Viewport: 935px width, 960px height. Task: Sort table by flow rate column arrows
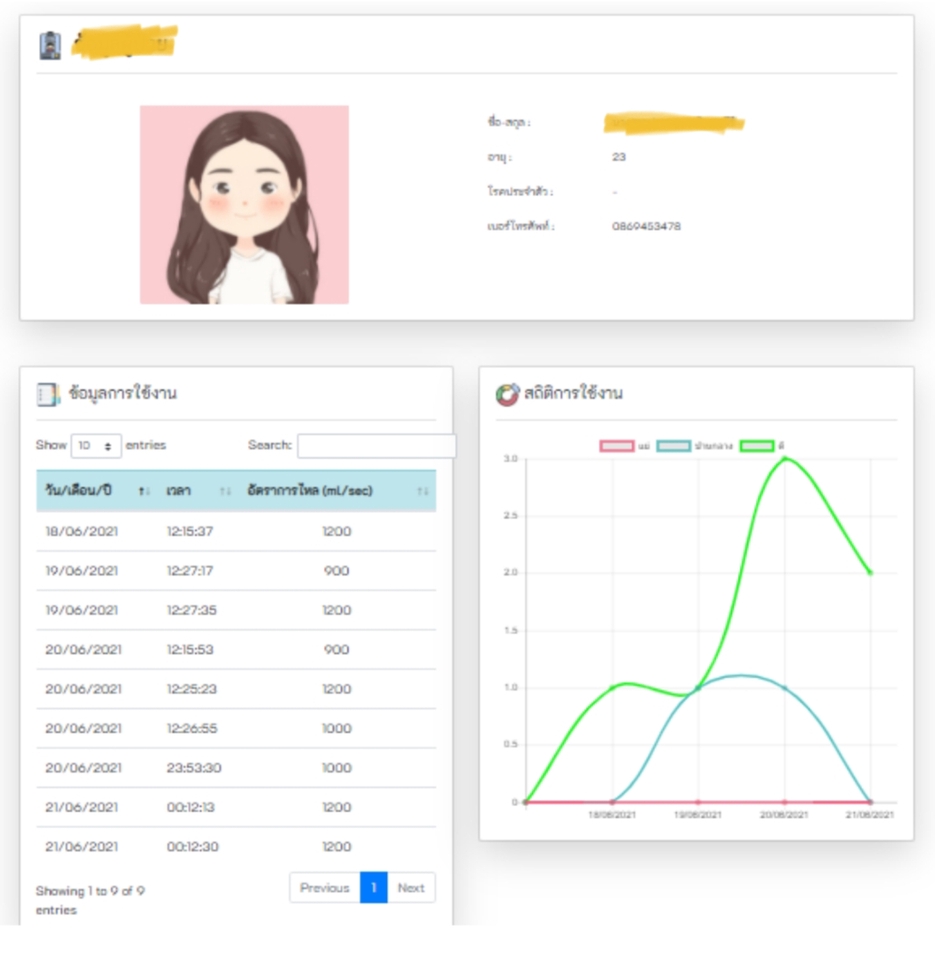point(422,491)
